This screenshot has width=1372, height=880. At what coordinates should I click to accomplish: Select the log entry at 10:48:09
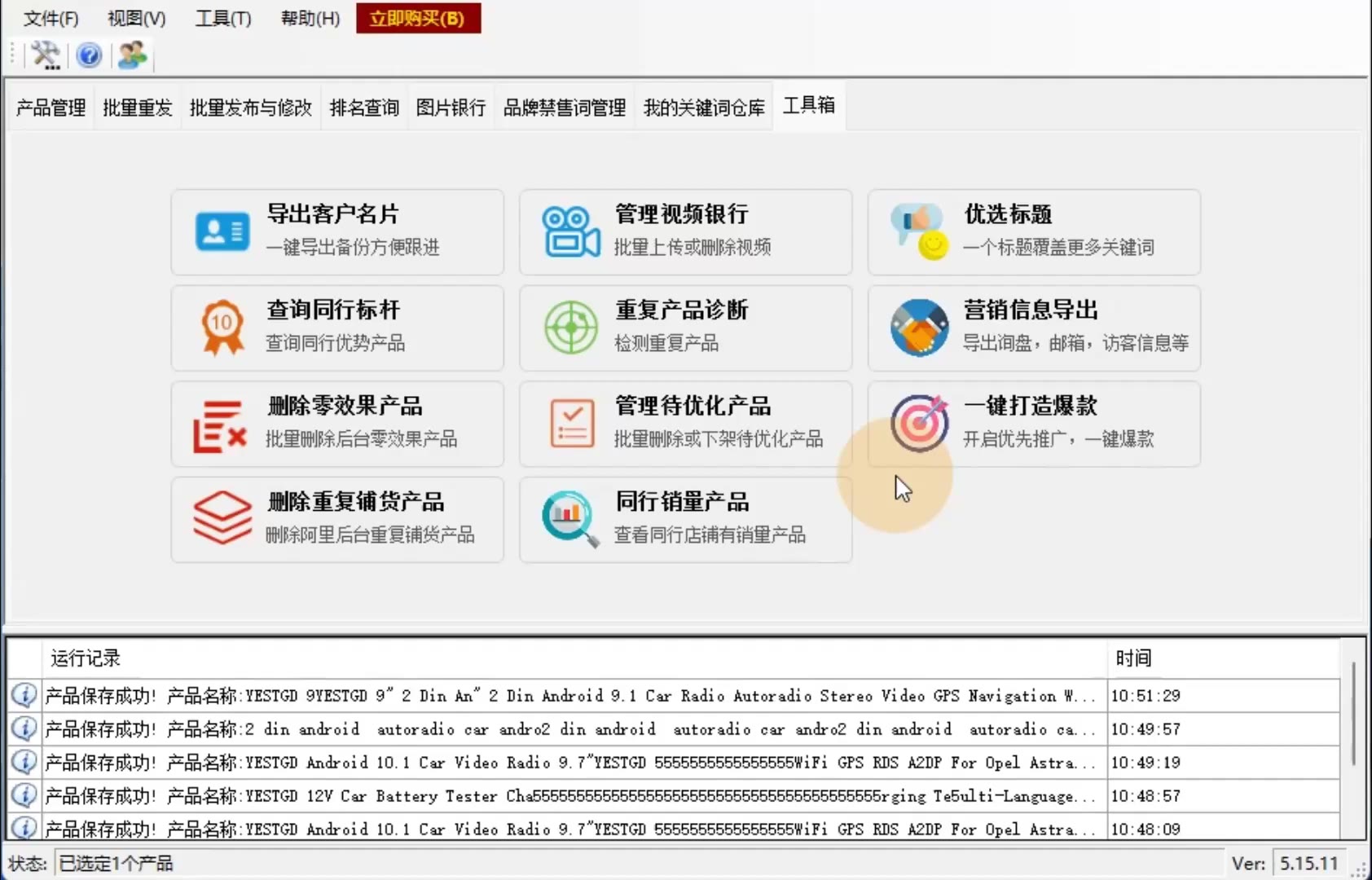tap(674, 829)
